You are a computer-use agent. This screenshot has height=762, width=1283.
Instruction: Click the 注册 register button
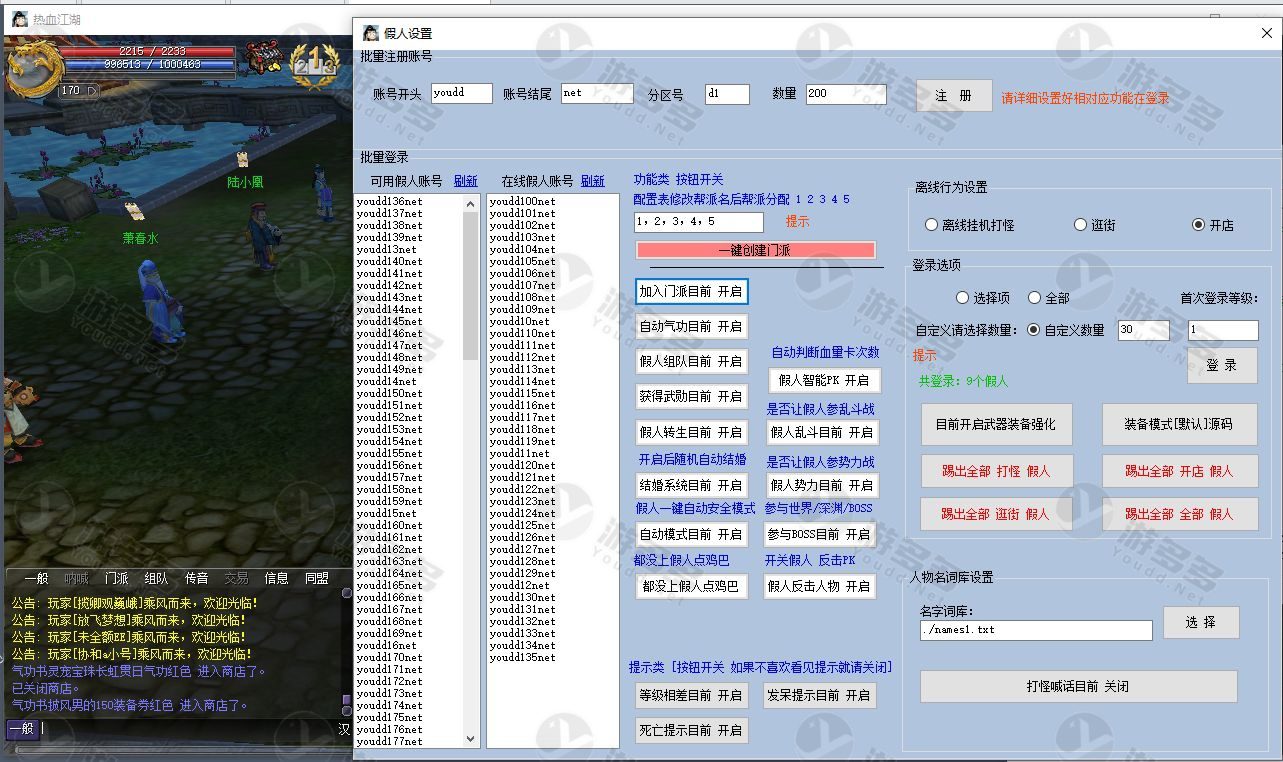pyautogui.click(x=954, y=96)
